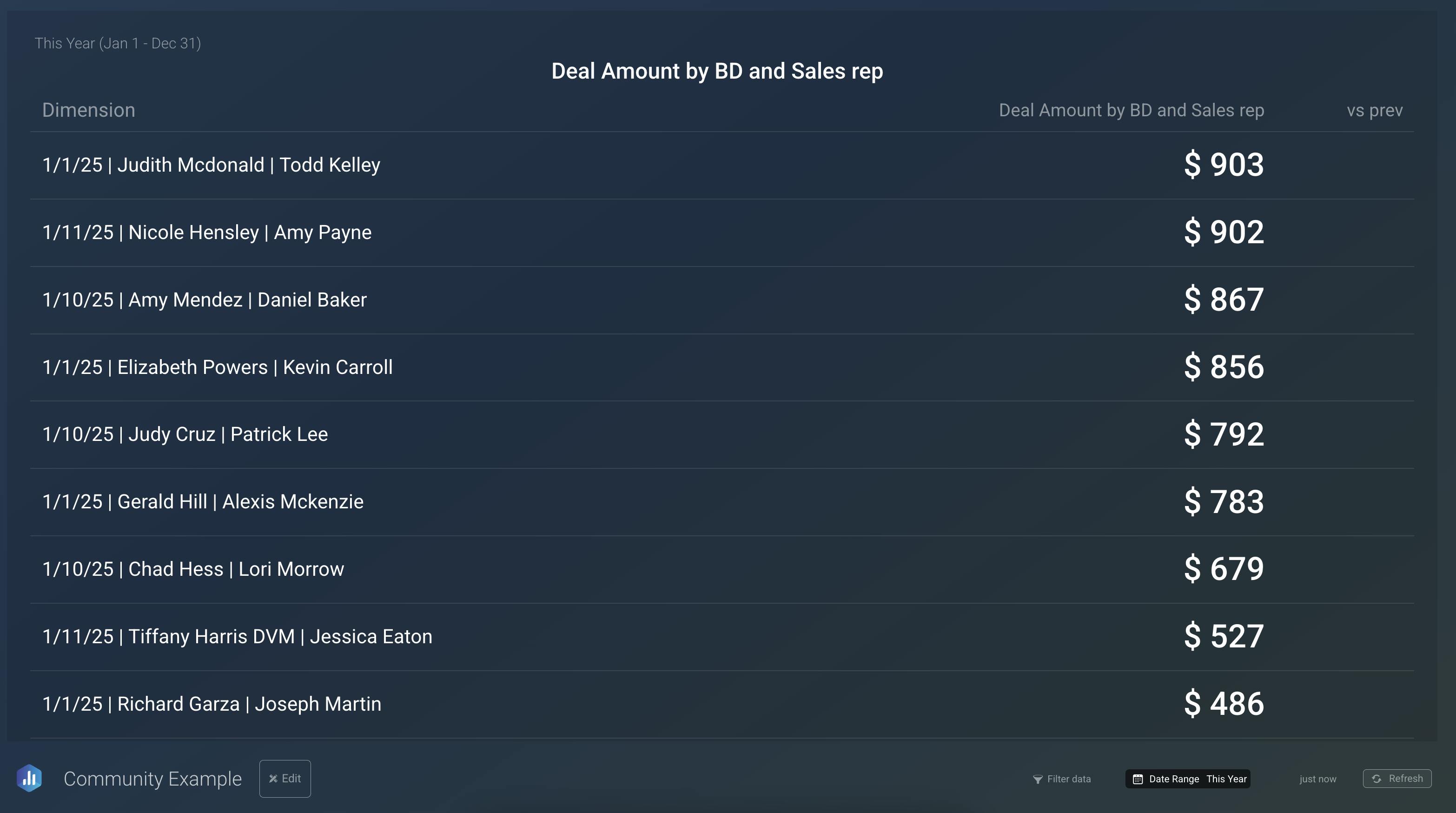Click the funnel icon next to Filter data

pos(1038,779)
